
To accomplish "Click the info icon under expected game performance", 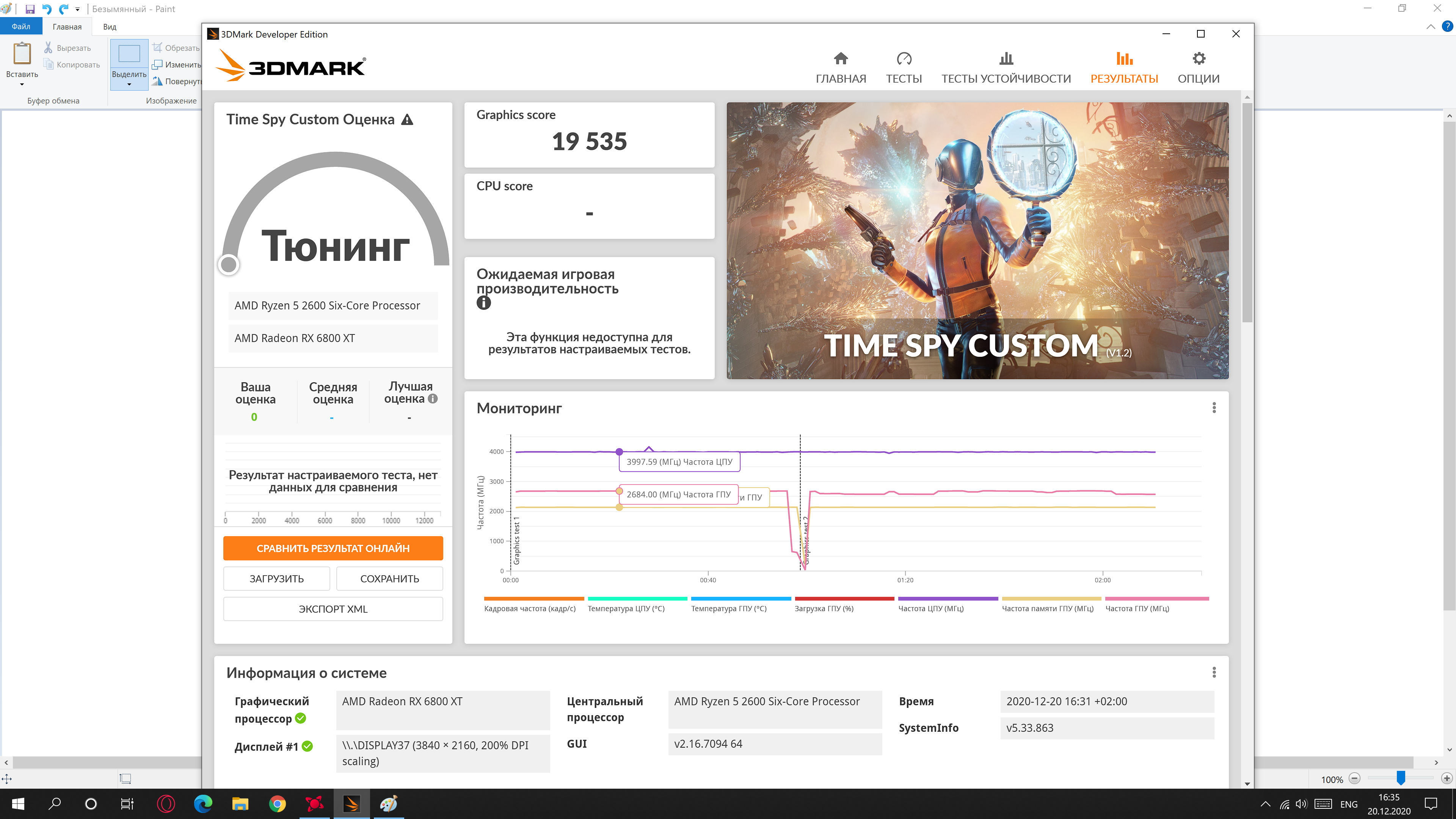I will (x=484, y=303).
